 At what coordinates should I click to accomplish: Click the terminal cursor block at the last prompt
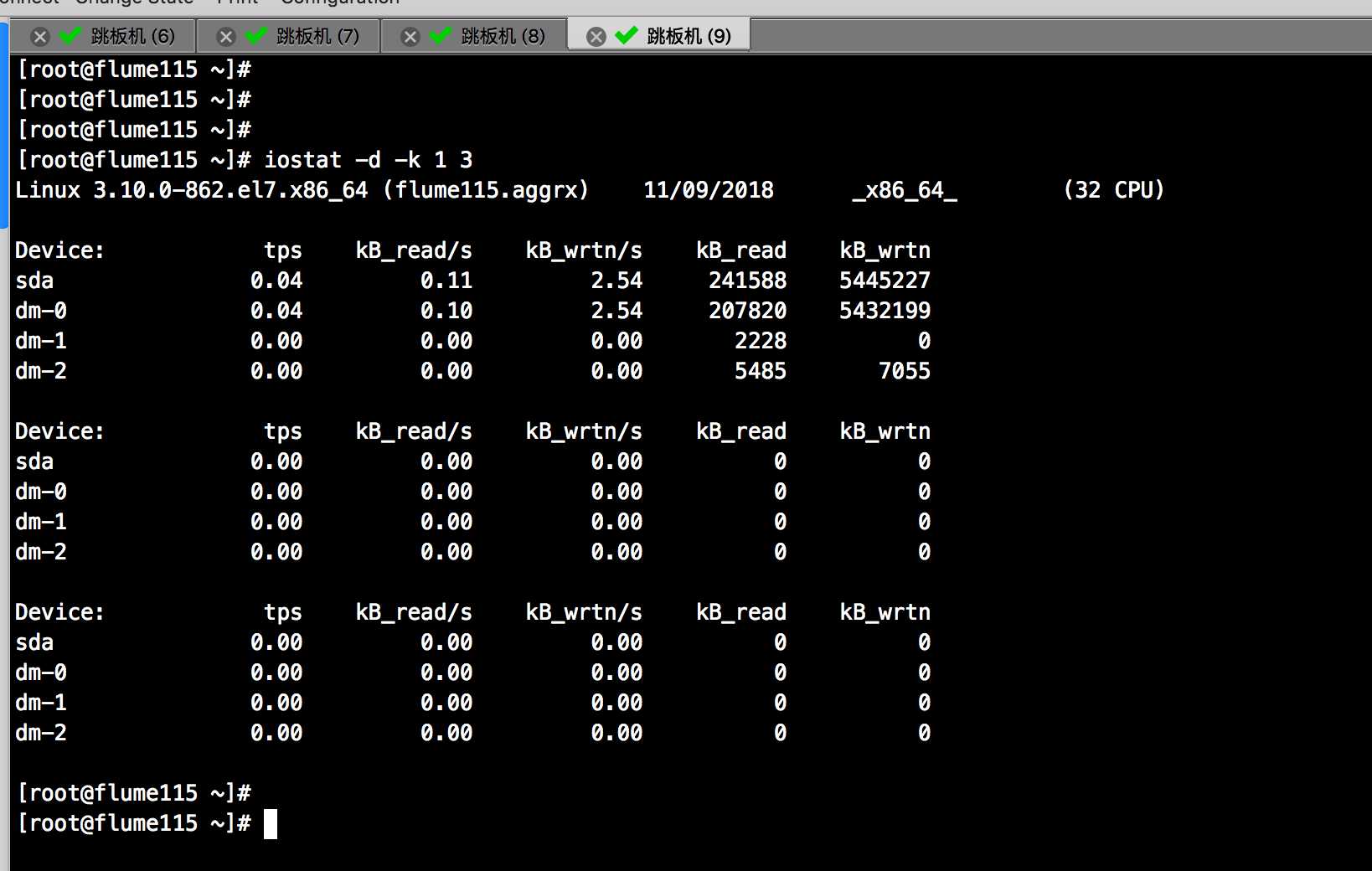pos(271,824)
